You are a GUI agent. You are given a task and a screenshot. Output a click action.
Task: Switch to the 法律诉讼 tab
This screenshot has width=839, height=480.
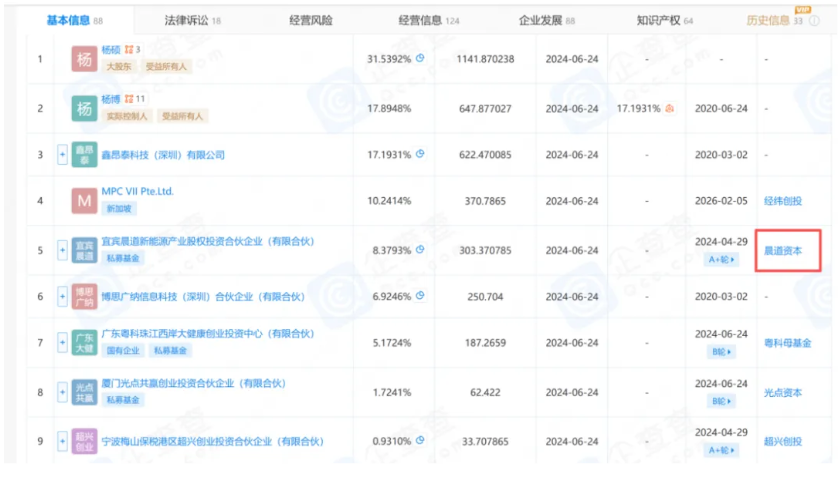(193, 20)
